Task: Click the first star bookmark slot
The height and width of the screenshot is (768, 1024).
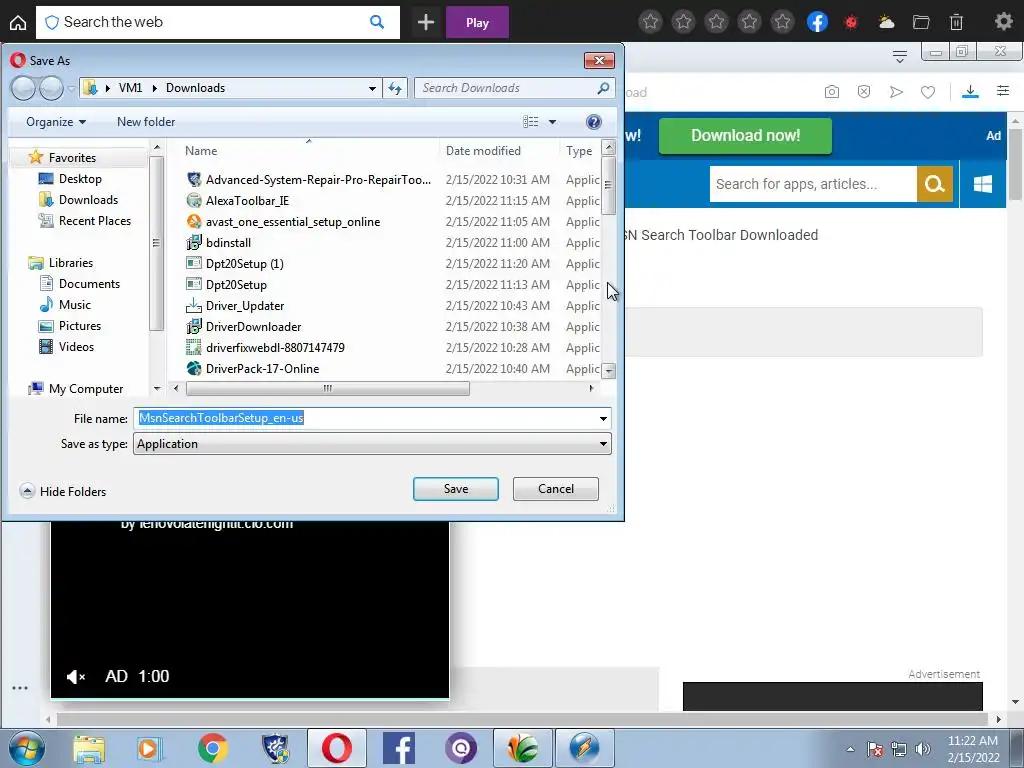Action: (x=650, y=22)
